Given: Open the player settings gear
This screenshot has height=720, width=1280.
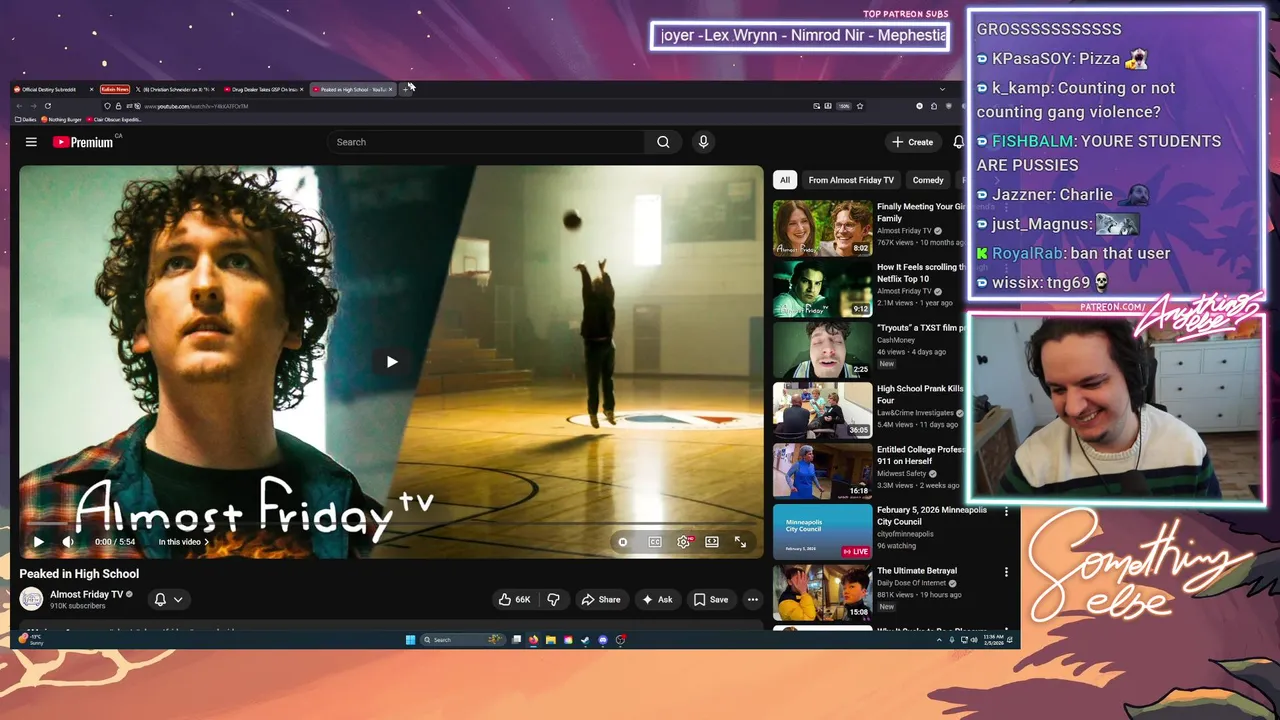Looking at the screenshot, I should 684,542.
